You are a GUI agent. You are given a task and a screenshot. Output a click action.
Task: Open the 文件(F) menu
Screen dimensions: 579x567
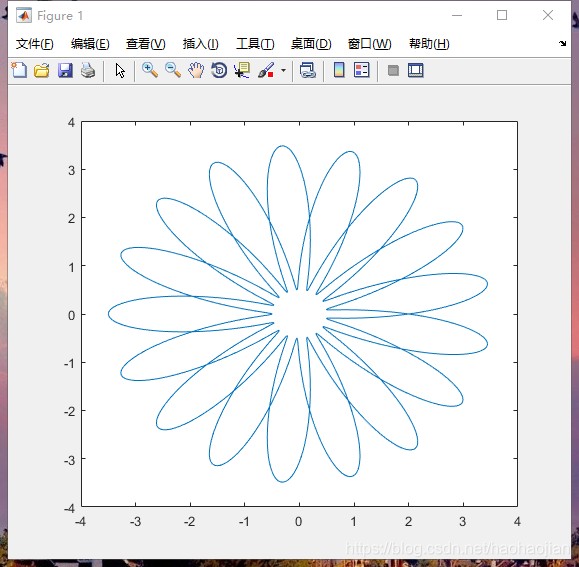(x=35, y=44)
